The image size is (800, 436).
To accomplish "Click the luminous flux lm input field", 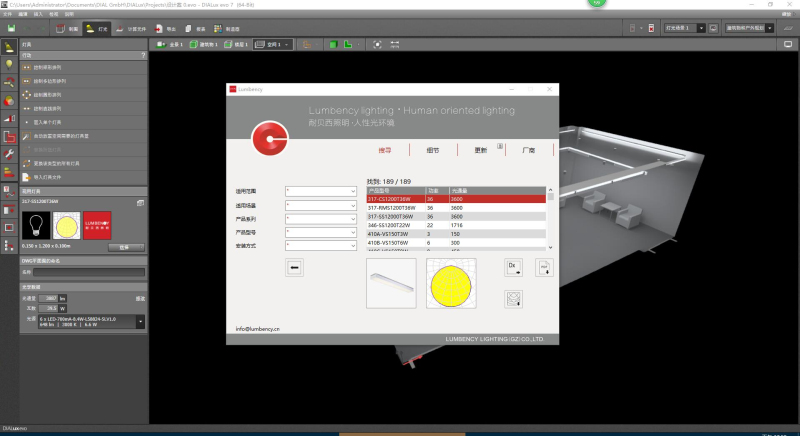I will click(48, 298).
